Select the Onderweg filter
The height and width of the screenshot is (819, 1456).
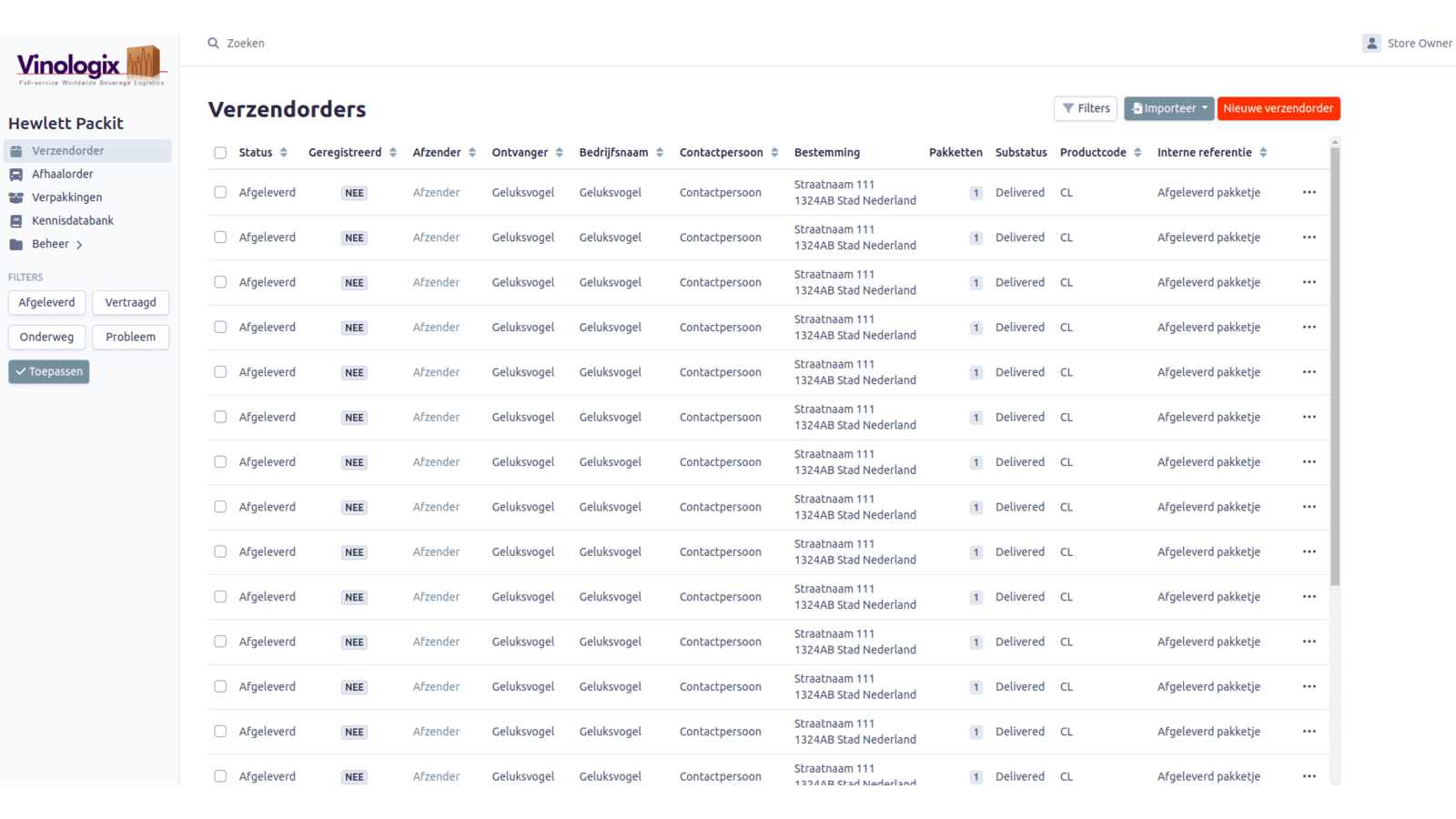click(x=47, y=338)
